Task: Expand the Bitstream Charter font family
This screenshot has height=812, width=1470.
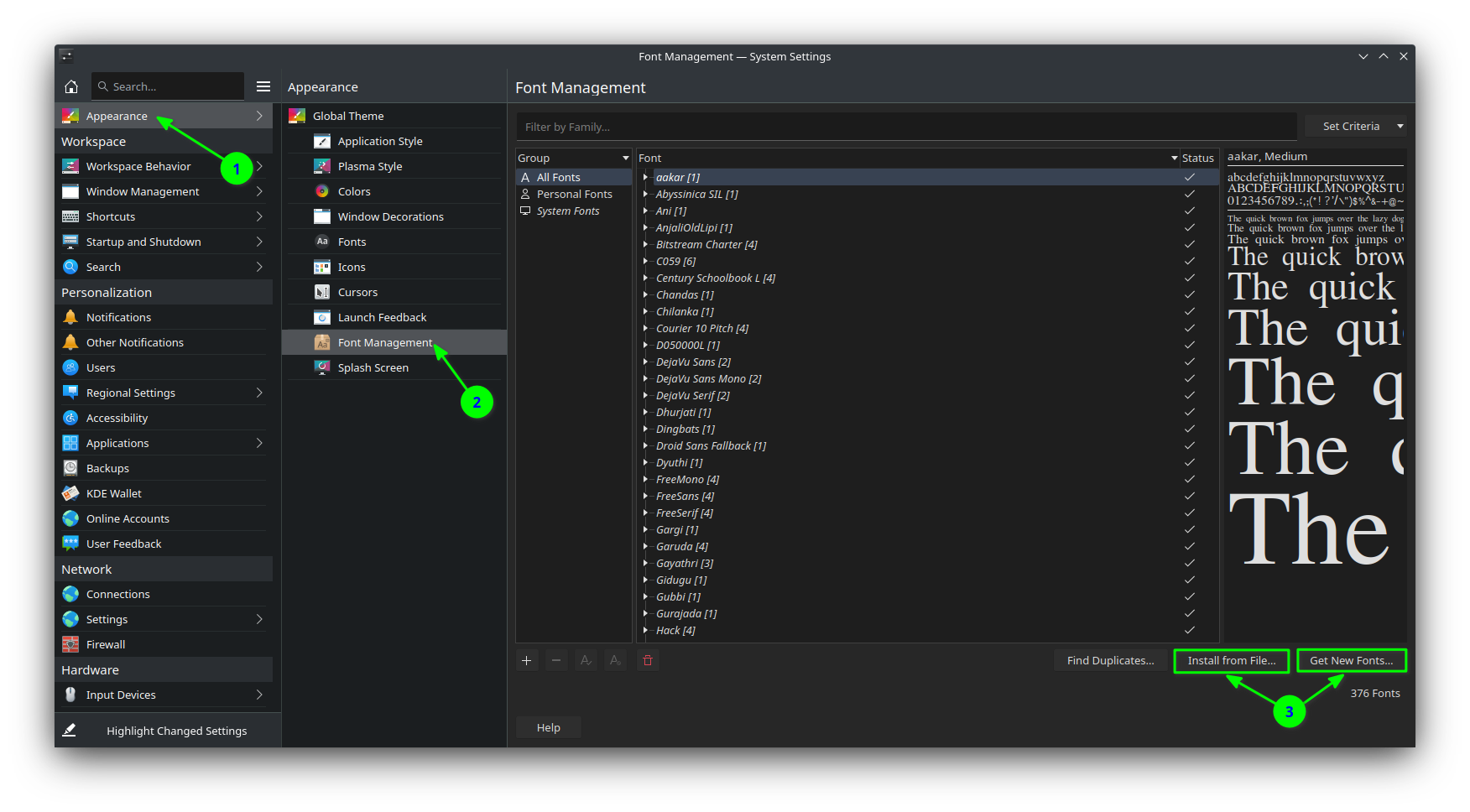Action: [x=645, y=244]
